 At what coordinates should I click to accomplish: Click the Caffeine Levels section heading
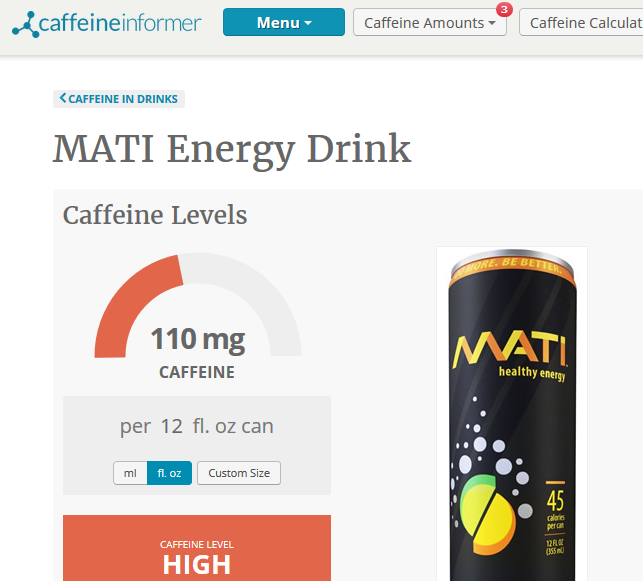pyautogui.click(x=155, y=215)
